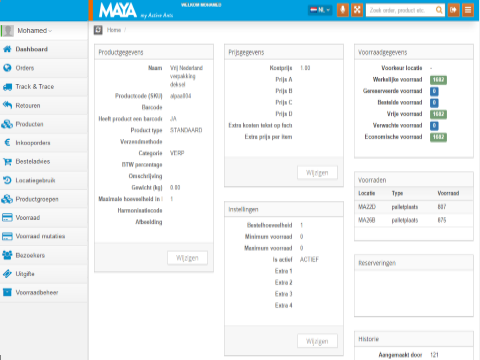Viewport: 480px width, 360px height.
Task: Click the Voorraad mutaties card icon
Action: point(7,236)
